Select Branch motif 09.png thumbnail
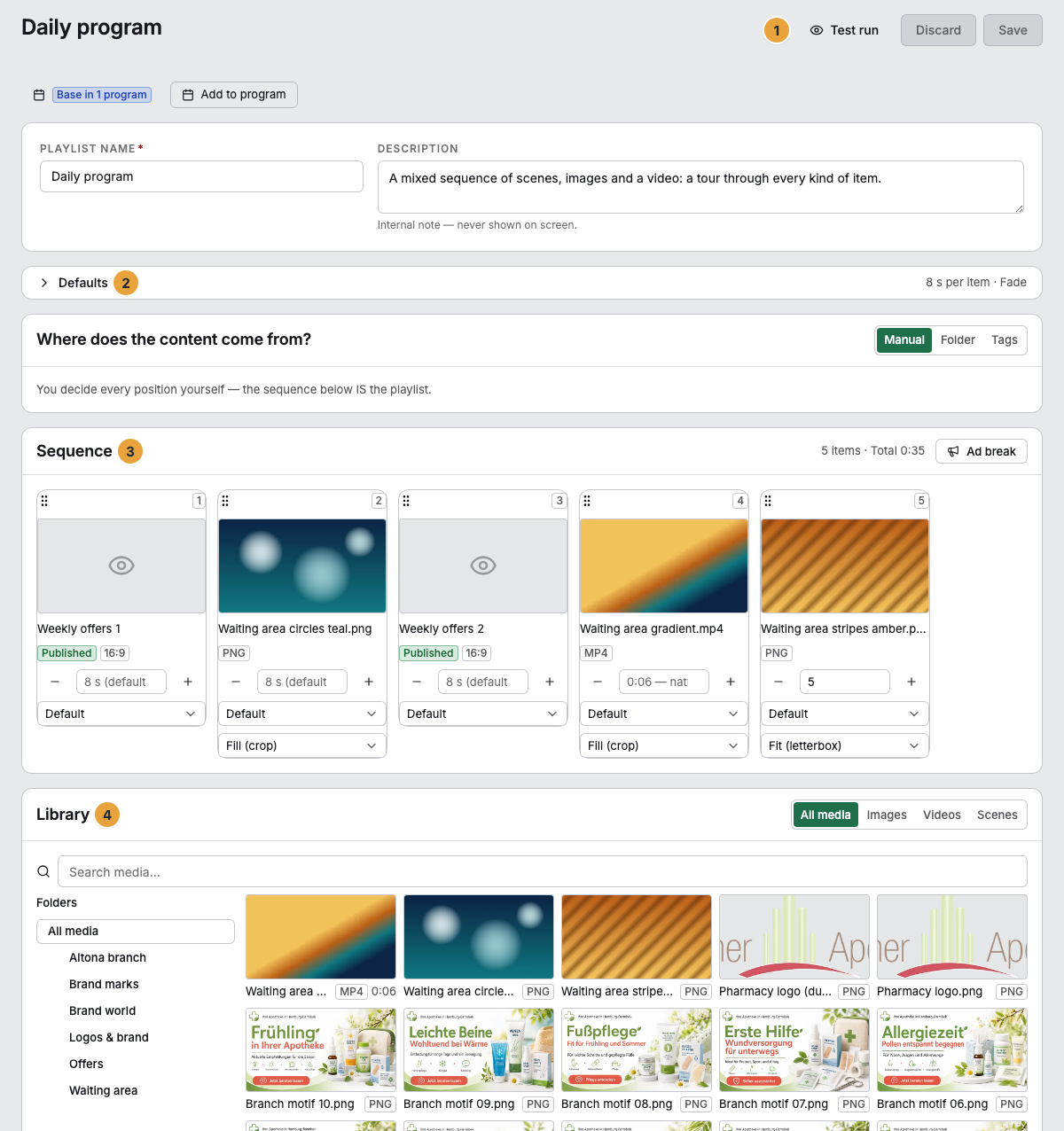The image size is (1064, 1131). tap(479, 1049)
